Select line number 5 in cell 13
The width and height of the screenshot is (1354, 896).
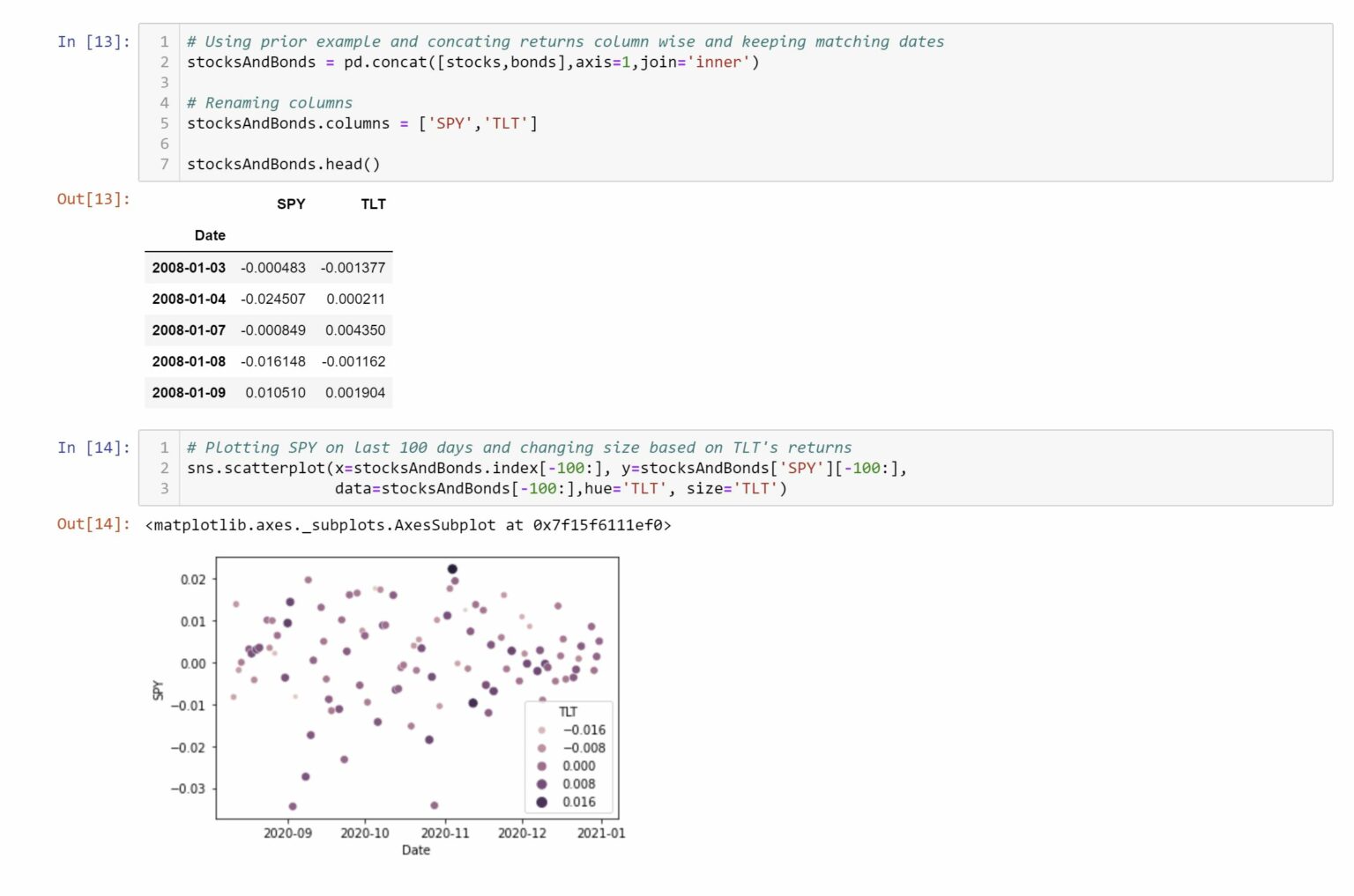(164, 123)
